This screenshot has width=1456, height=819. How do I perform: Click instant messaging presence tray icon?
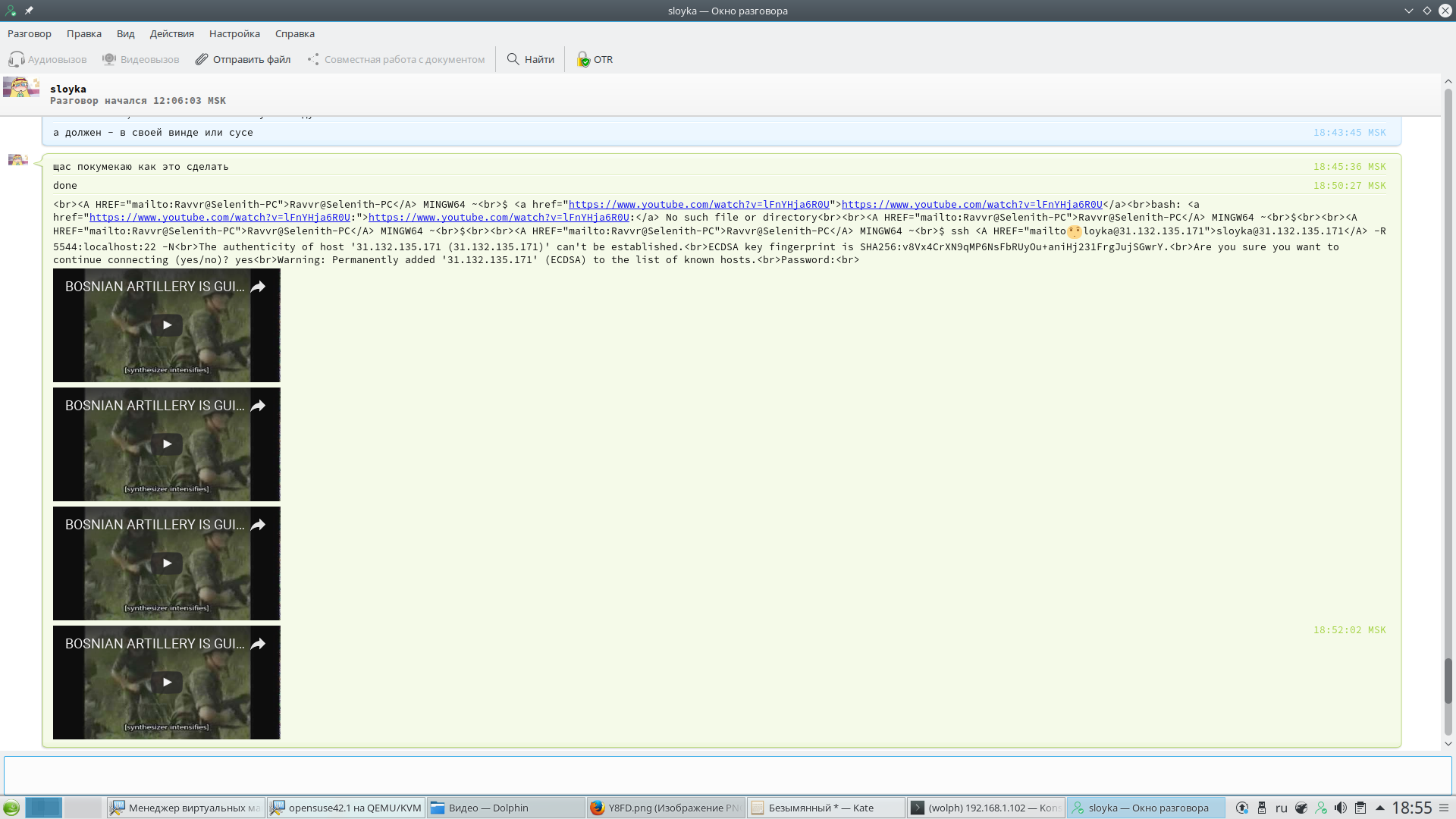pyautogui.click(x=1321, y=808)
